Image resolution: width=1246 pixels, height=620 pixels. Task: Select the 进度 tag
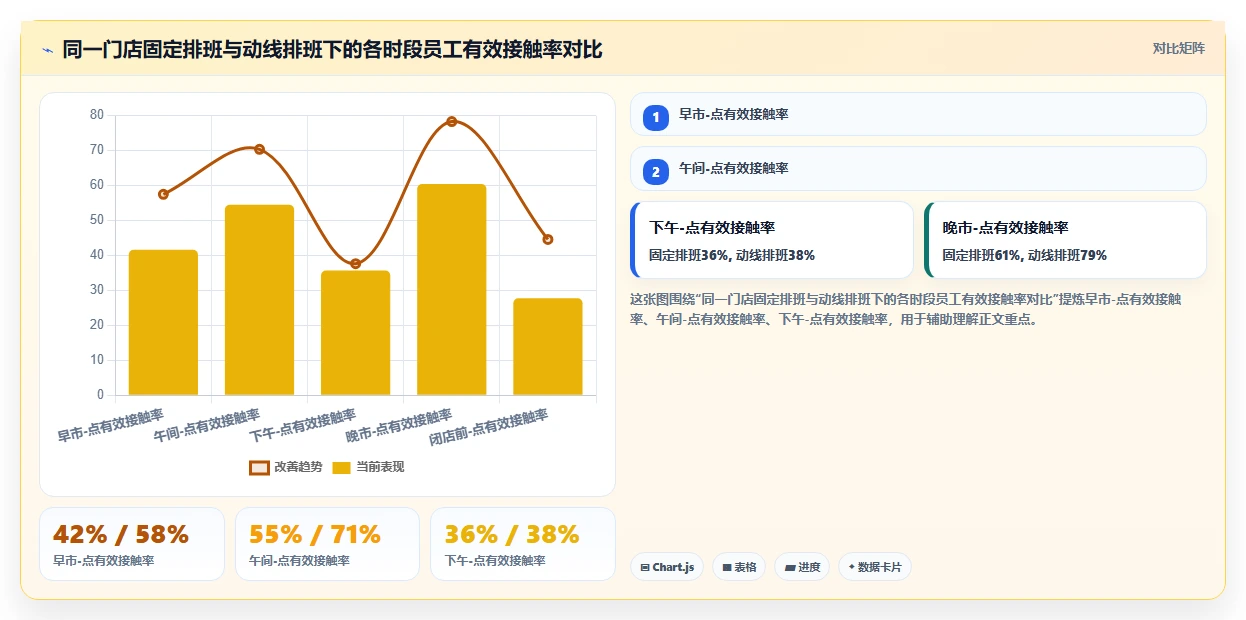(x=802, y=567)
